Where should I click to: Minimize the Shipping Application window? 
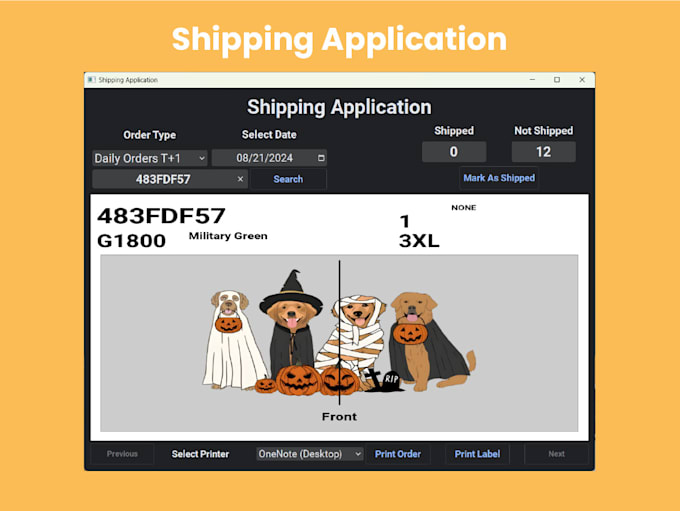tap(532, 80)
